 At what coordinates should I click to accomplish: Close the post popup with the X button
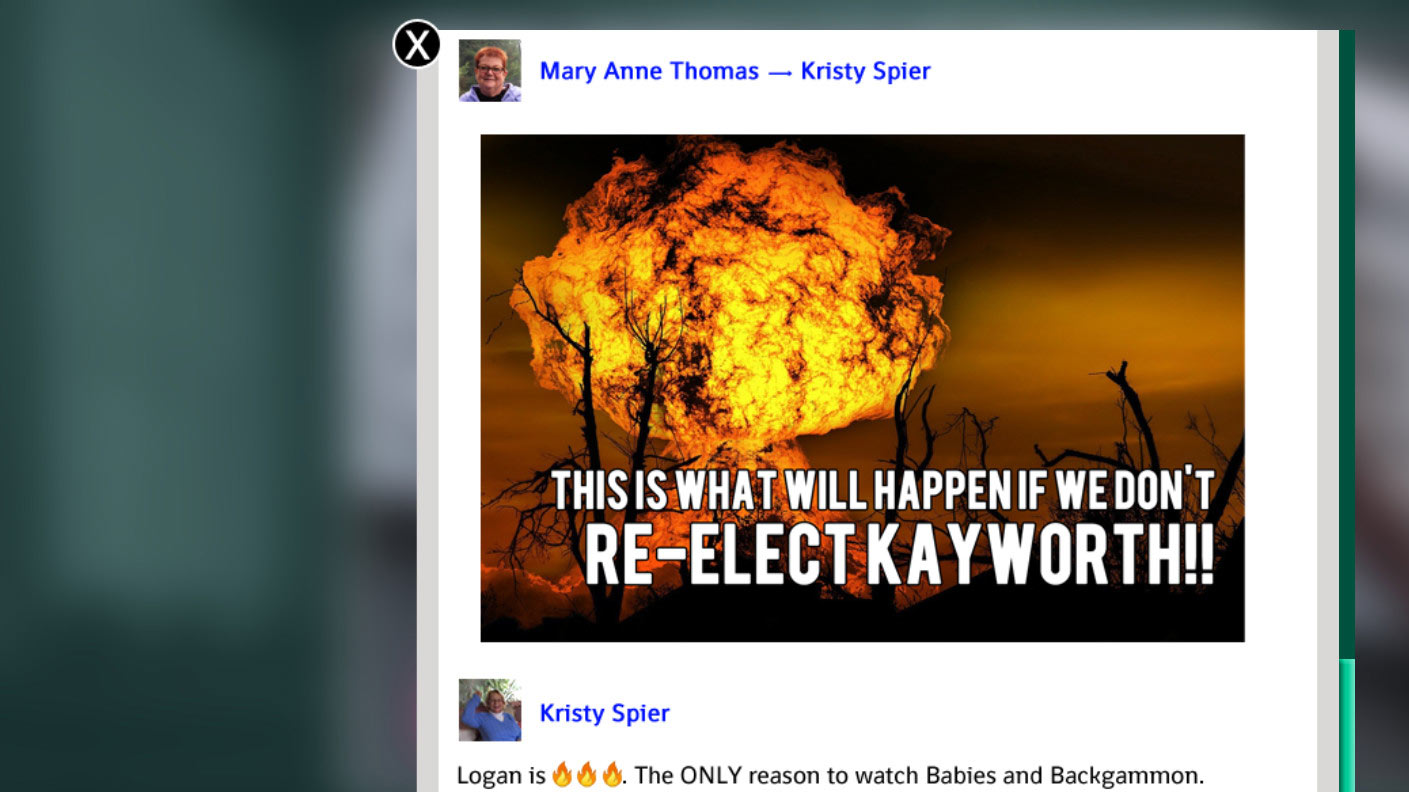(417, 44)
